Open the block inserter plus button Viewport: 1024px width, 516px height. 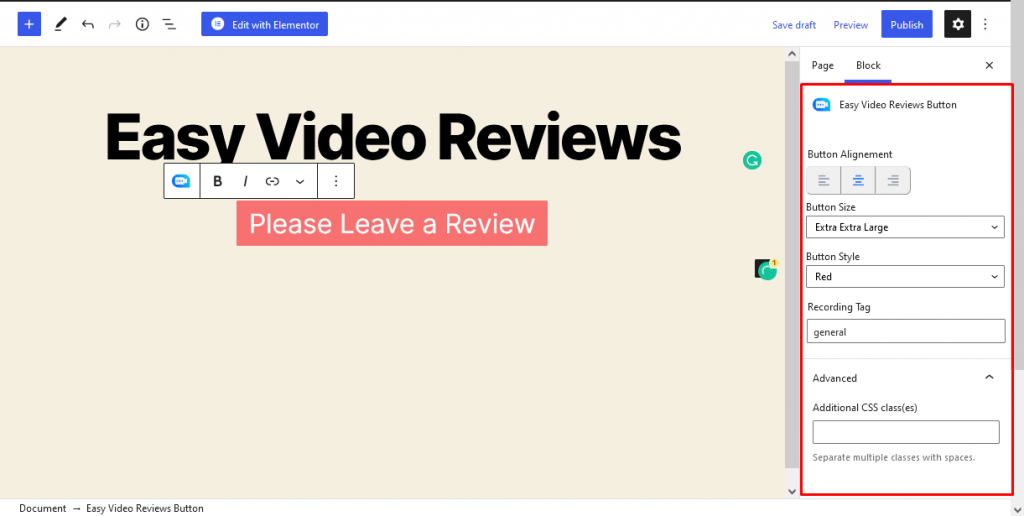29,25
